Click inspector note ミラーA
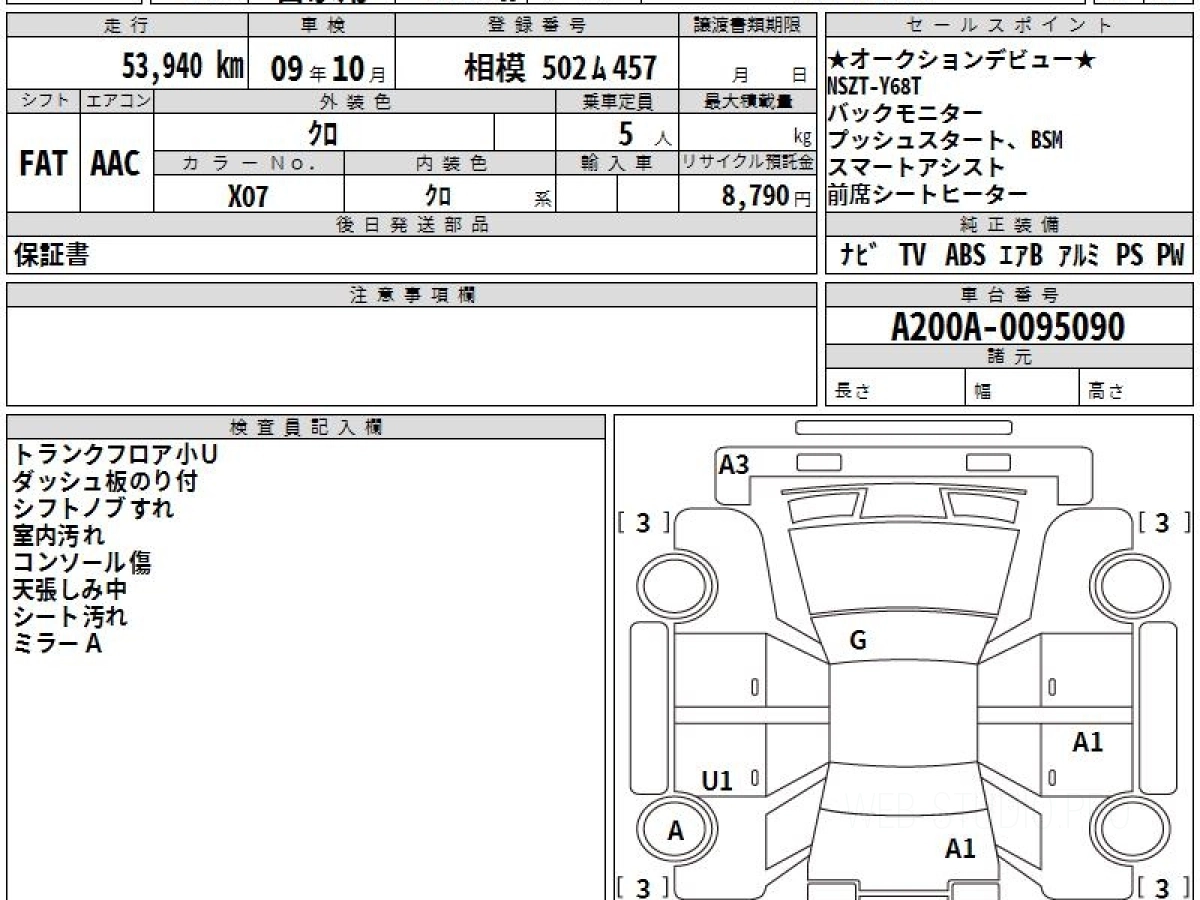The width and height of the screenshot is (1200, 900). coord(57,643)
